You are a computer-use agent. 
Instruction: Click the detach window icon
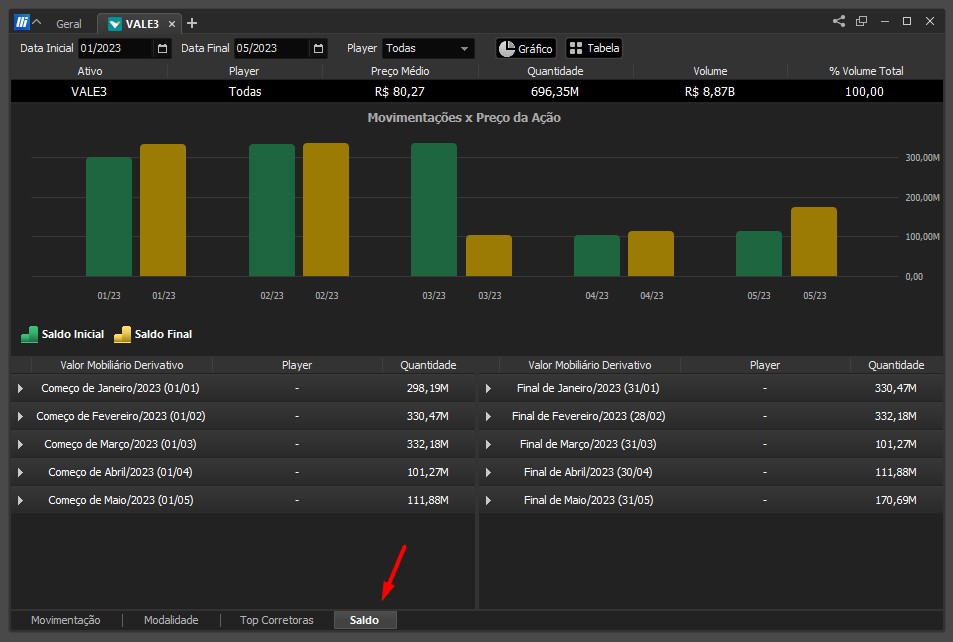861,21
